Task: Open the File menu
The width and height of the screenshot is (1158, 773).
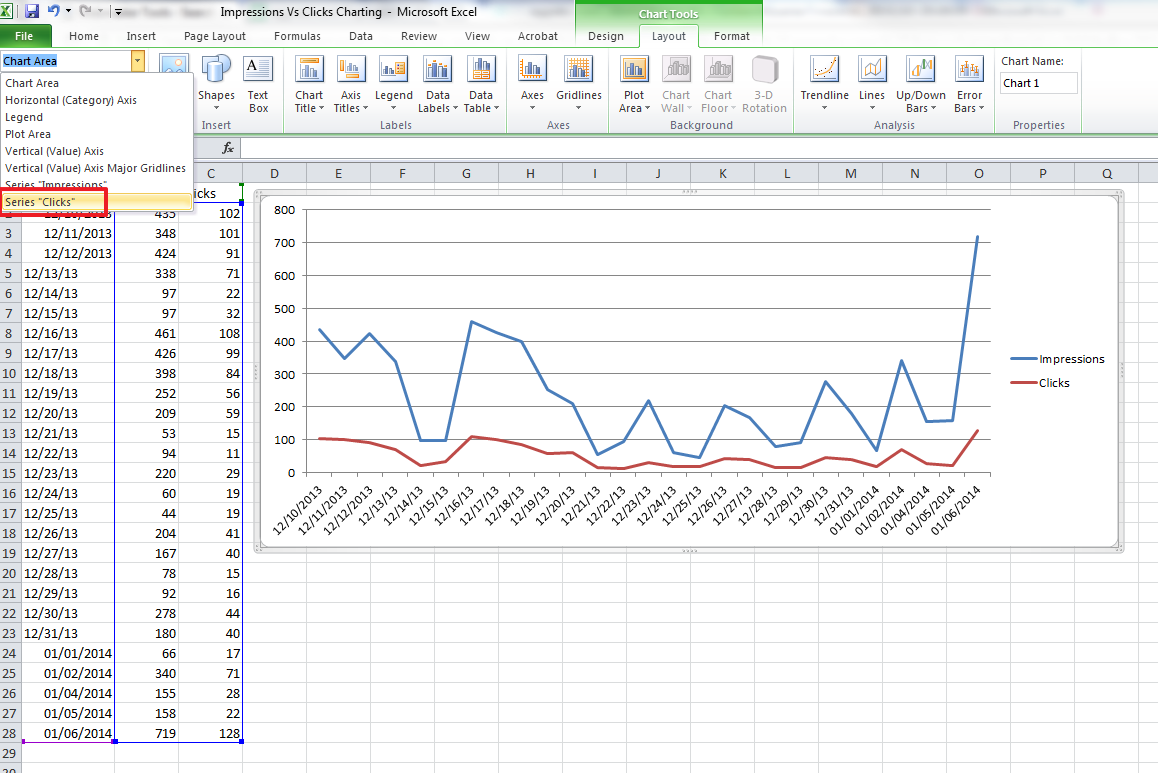Action: (25, 35)
